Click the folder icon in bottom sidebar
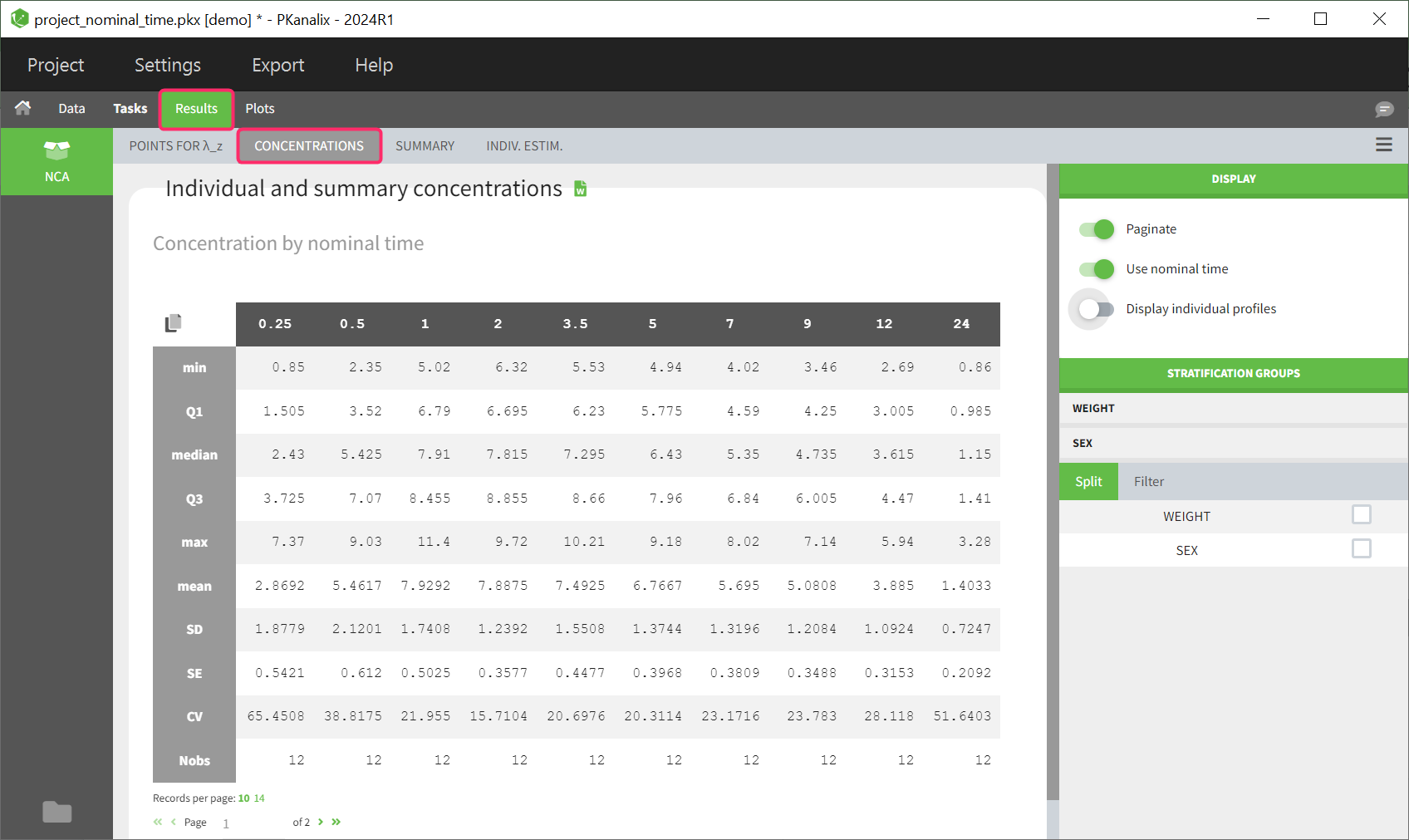1409x840 pixels. pos(56,812)
